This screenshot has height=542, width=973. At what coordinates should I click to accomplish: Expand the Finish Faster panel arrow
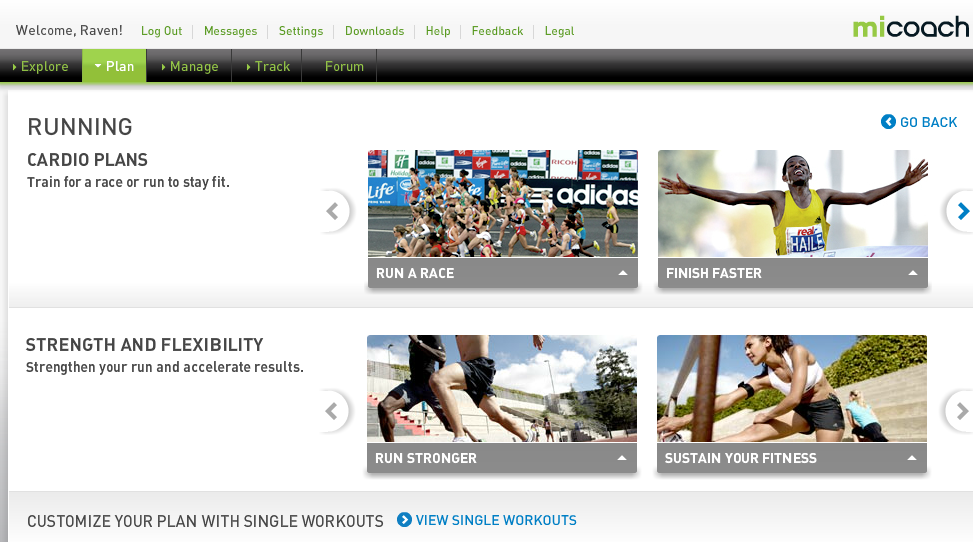(x=913, y=273)
